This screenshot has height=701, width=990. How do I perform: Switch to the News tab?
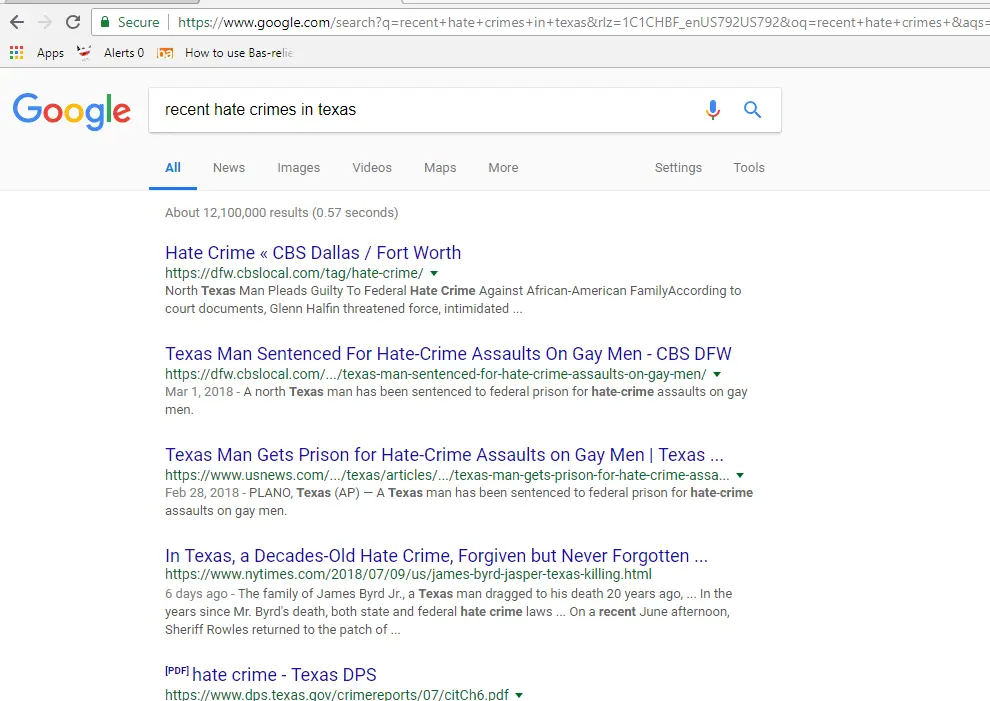click(229, 168)
